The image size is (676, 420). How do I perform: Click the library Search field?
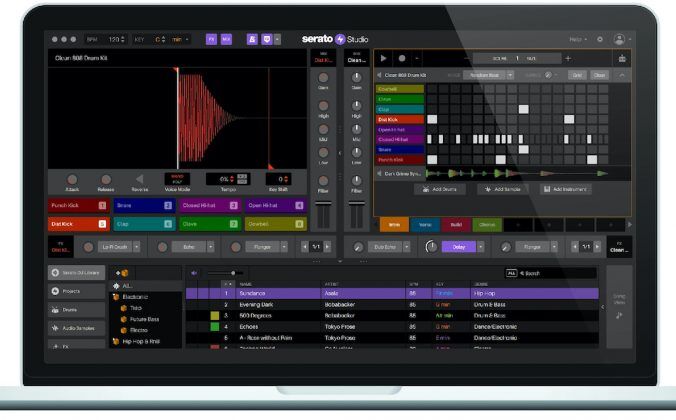coord(557,273)
